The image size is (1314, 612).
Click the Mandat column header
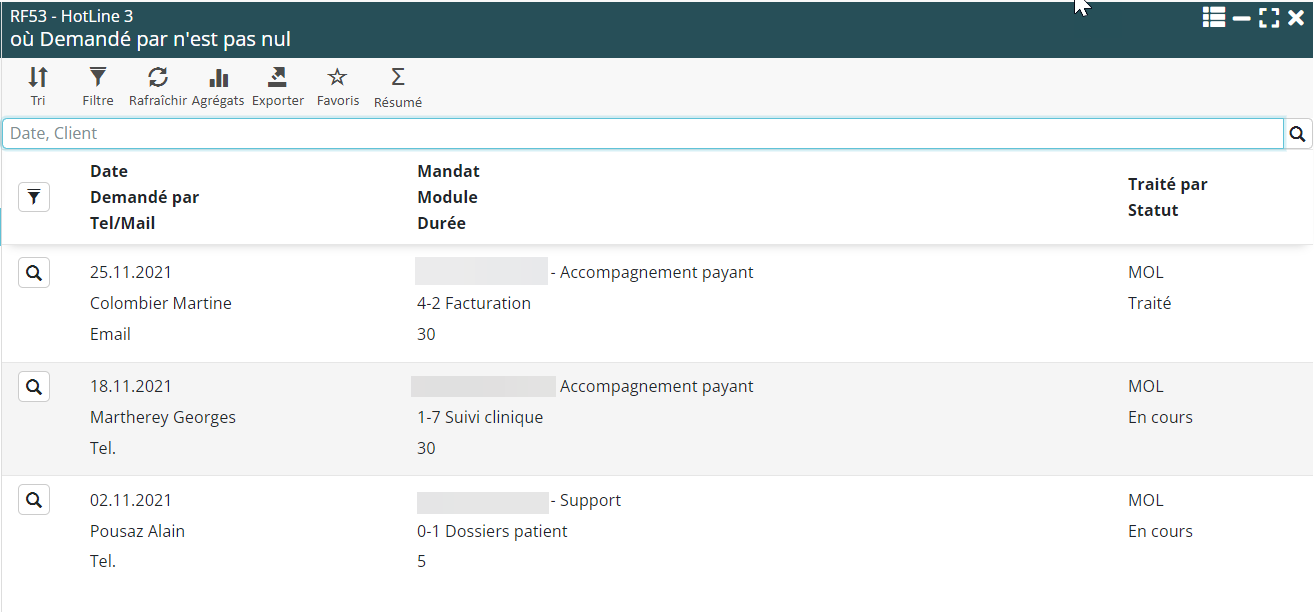coord(448,171)
